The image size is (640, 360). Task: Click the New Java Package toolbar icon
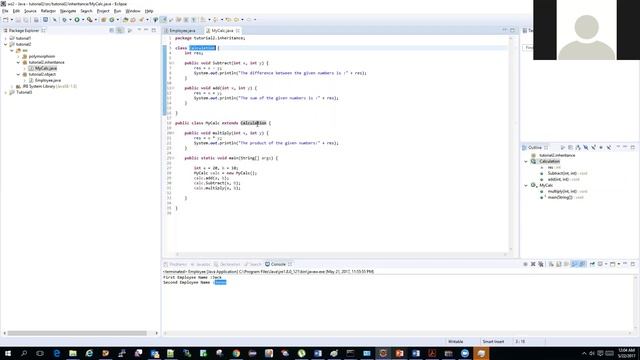[x=103, y=20]
